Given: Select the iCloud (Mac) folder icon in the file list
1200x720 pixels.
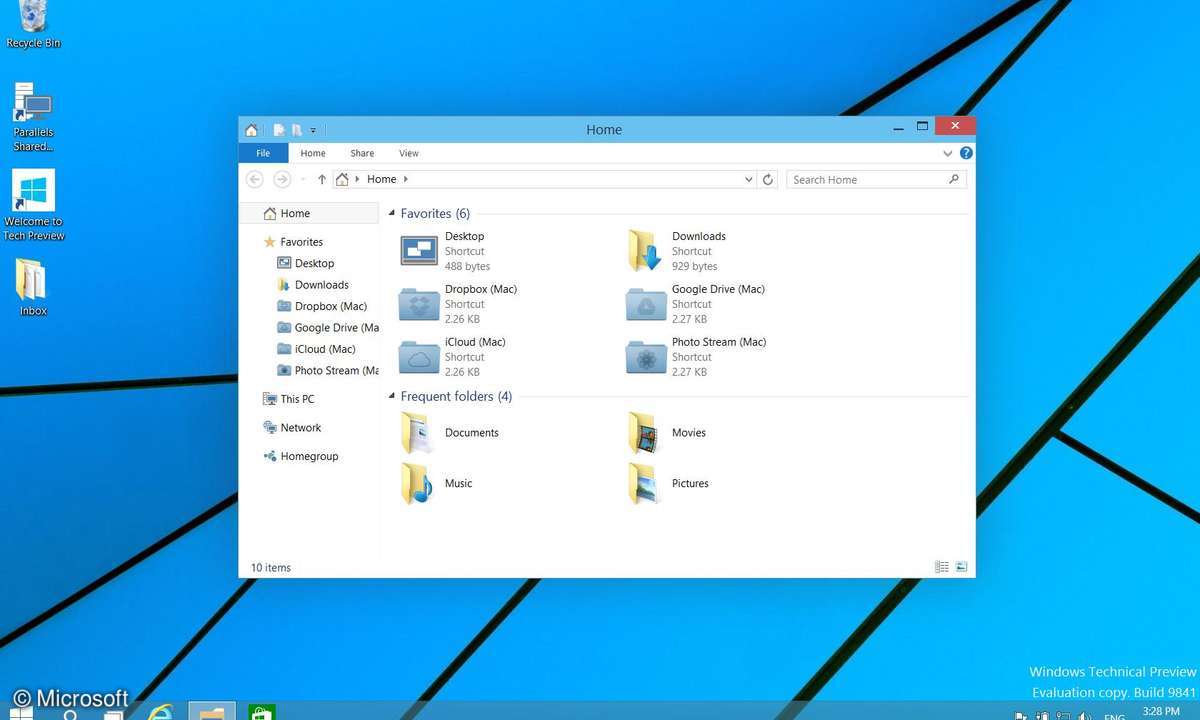Looking at the screenshot, I should click(419, 357).
